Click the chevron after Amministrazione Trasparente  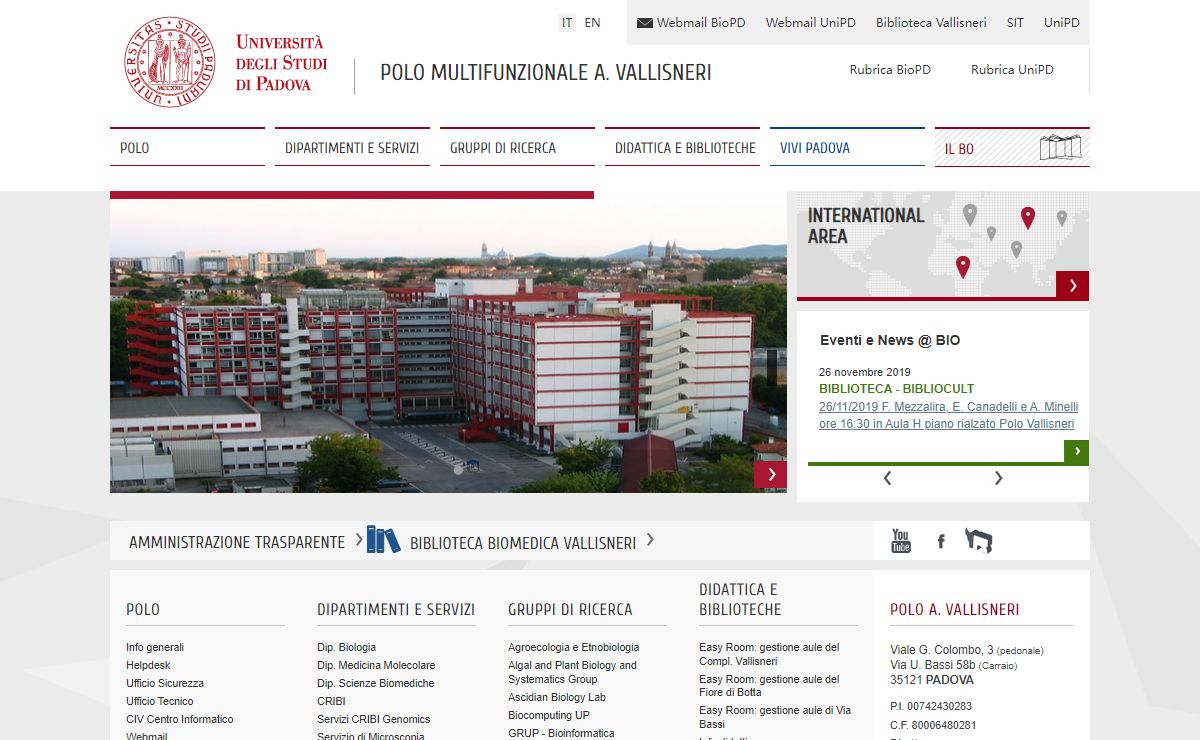tap(359, 540)
